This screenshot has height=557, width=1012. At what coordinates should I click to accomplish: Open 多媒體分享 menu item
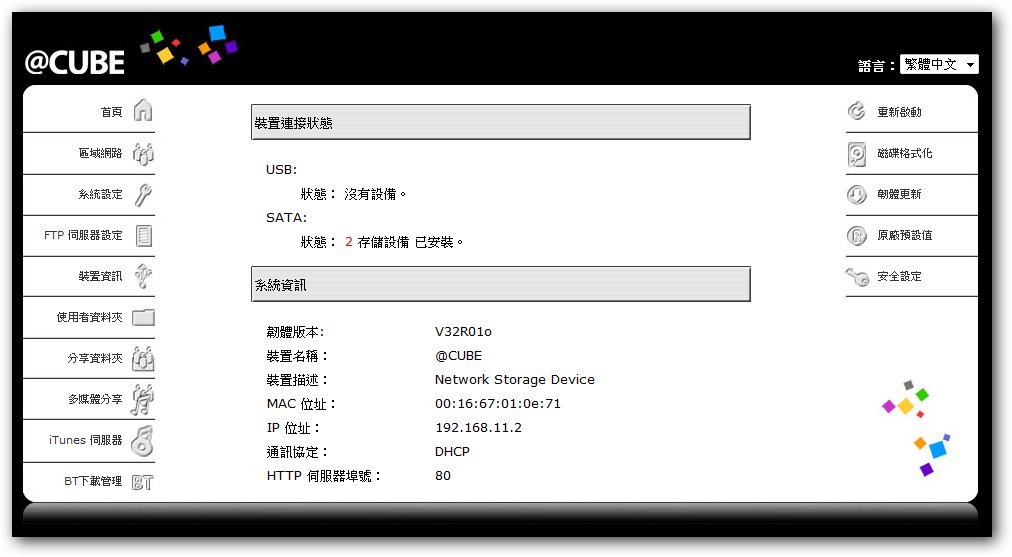coord(94,400)
